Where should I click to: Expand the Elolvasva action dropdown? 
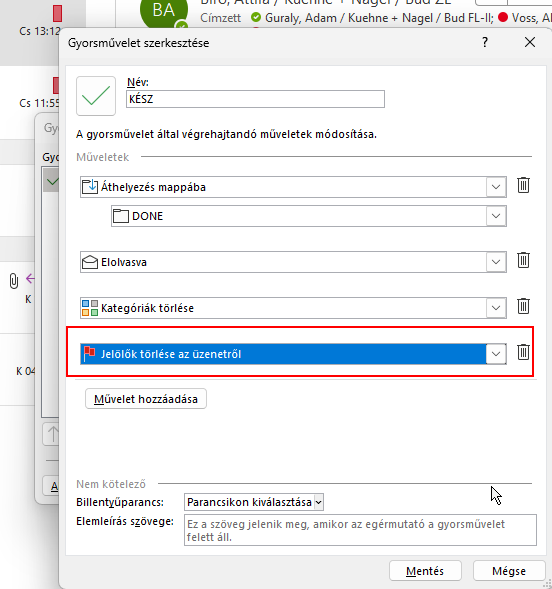pyautogui.click(x=496, y=262)
